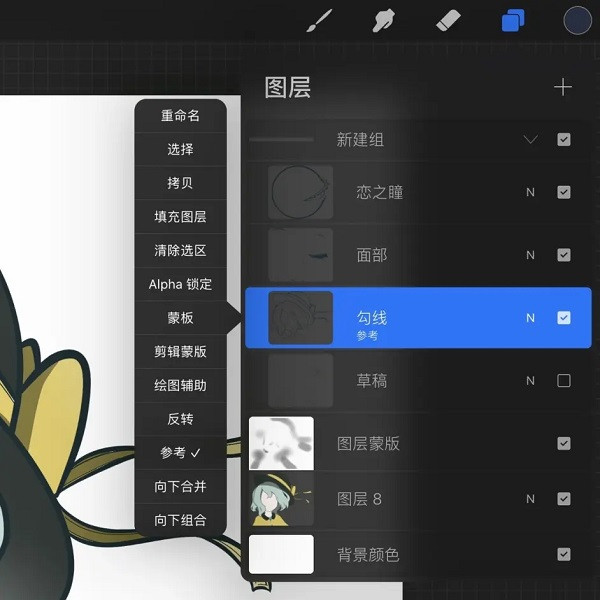Toggle visibility of 图层蒙版 layer
This screenshot has height=600, width=600.
point(564,443)
